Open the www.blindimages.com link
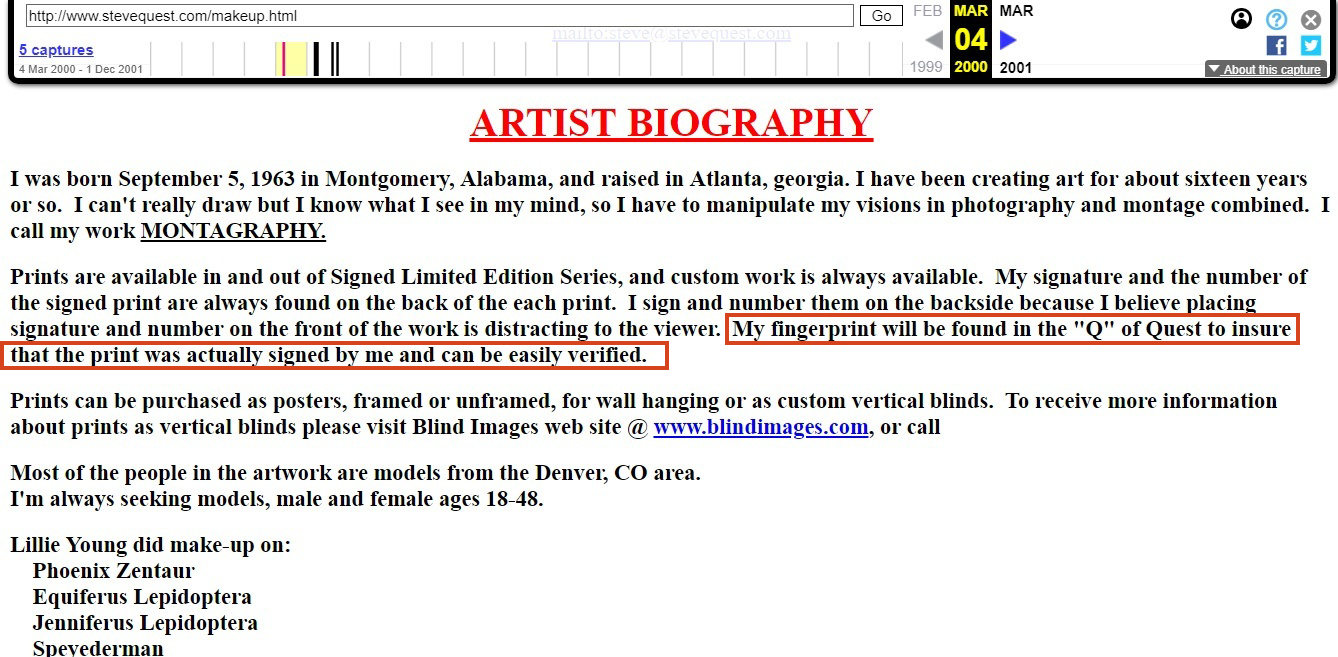1338x657 pixels. [x=761, y=427]
